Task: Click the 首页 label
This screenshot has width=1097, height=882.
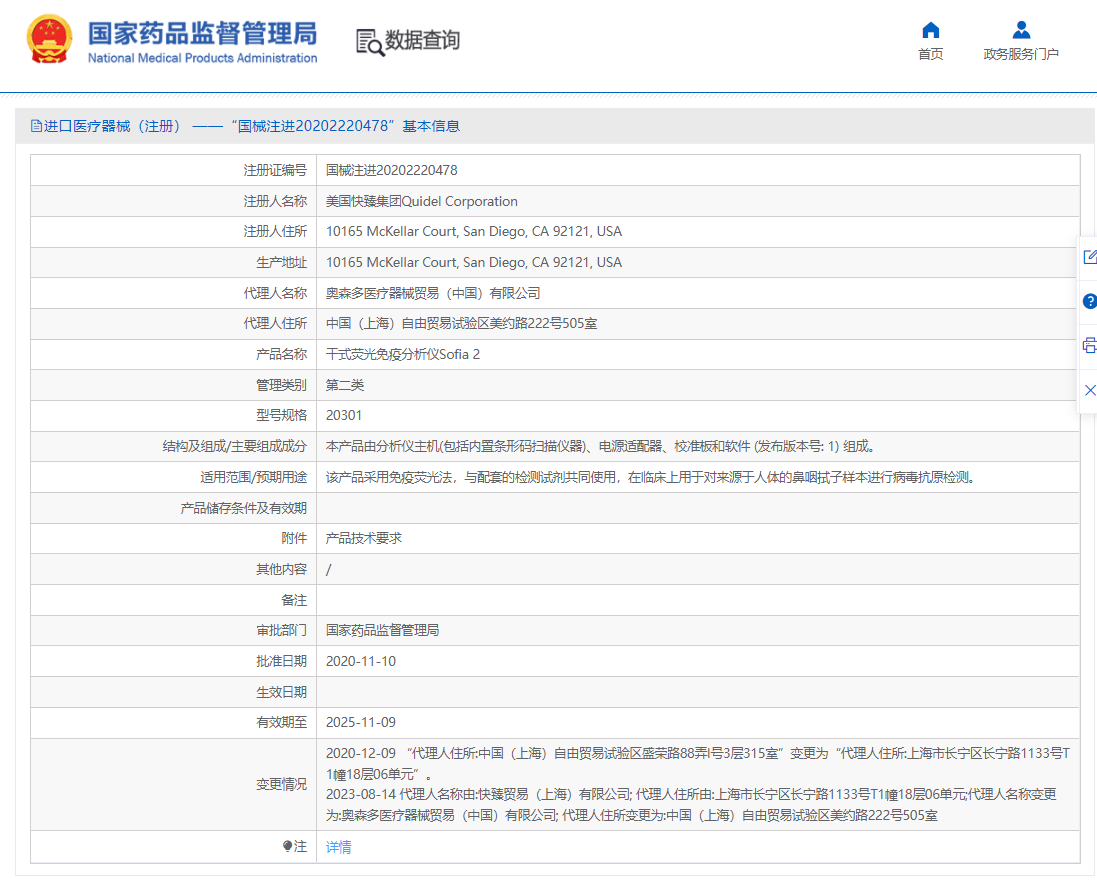Action: coord(930,54)
